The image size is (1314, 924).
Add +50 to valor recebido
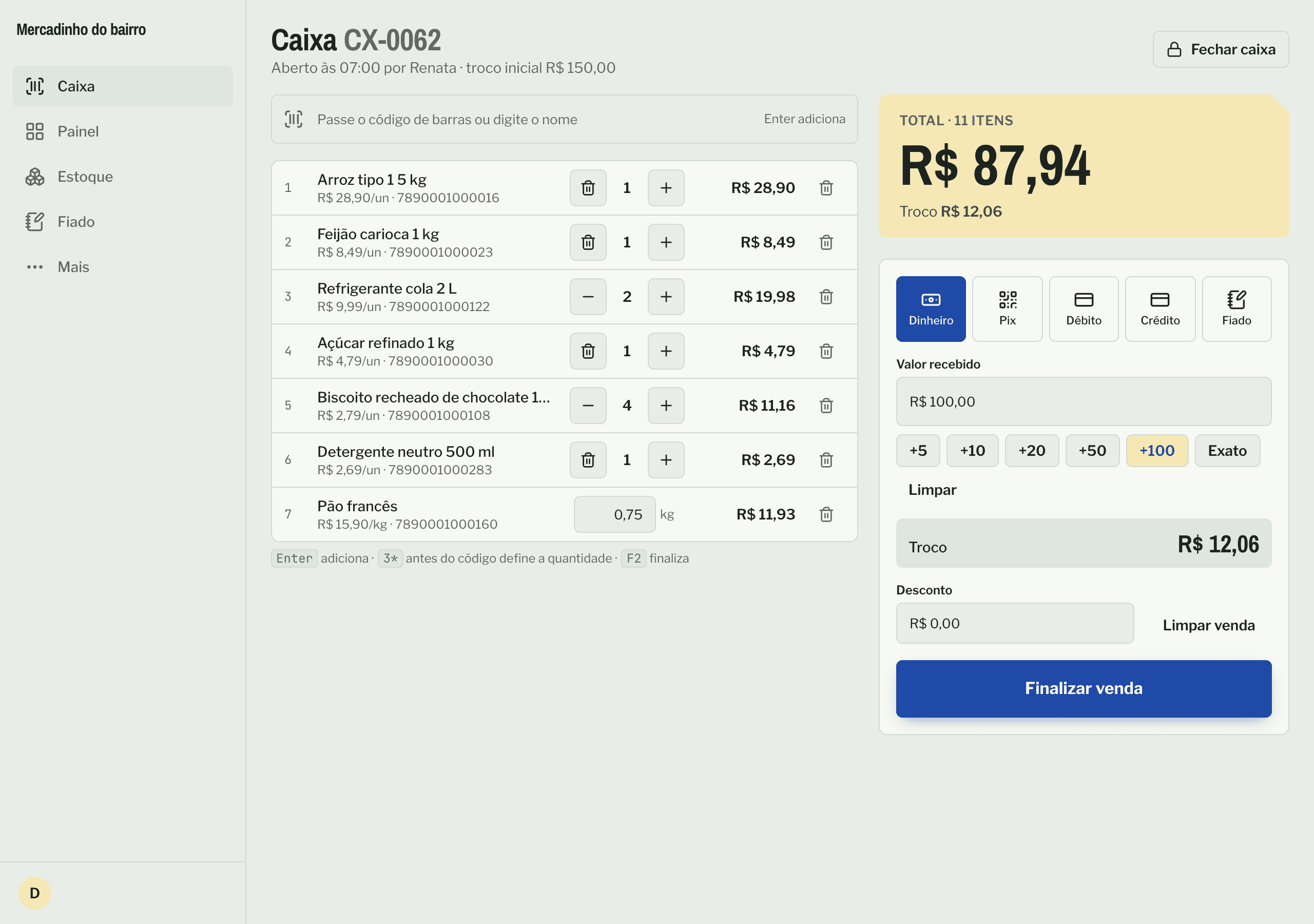pyautogui.click(x=1092, y=451)
